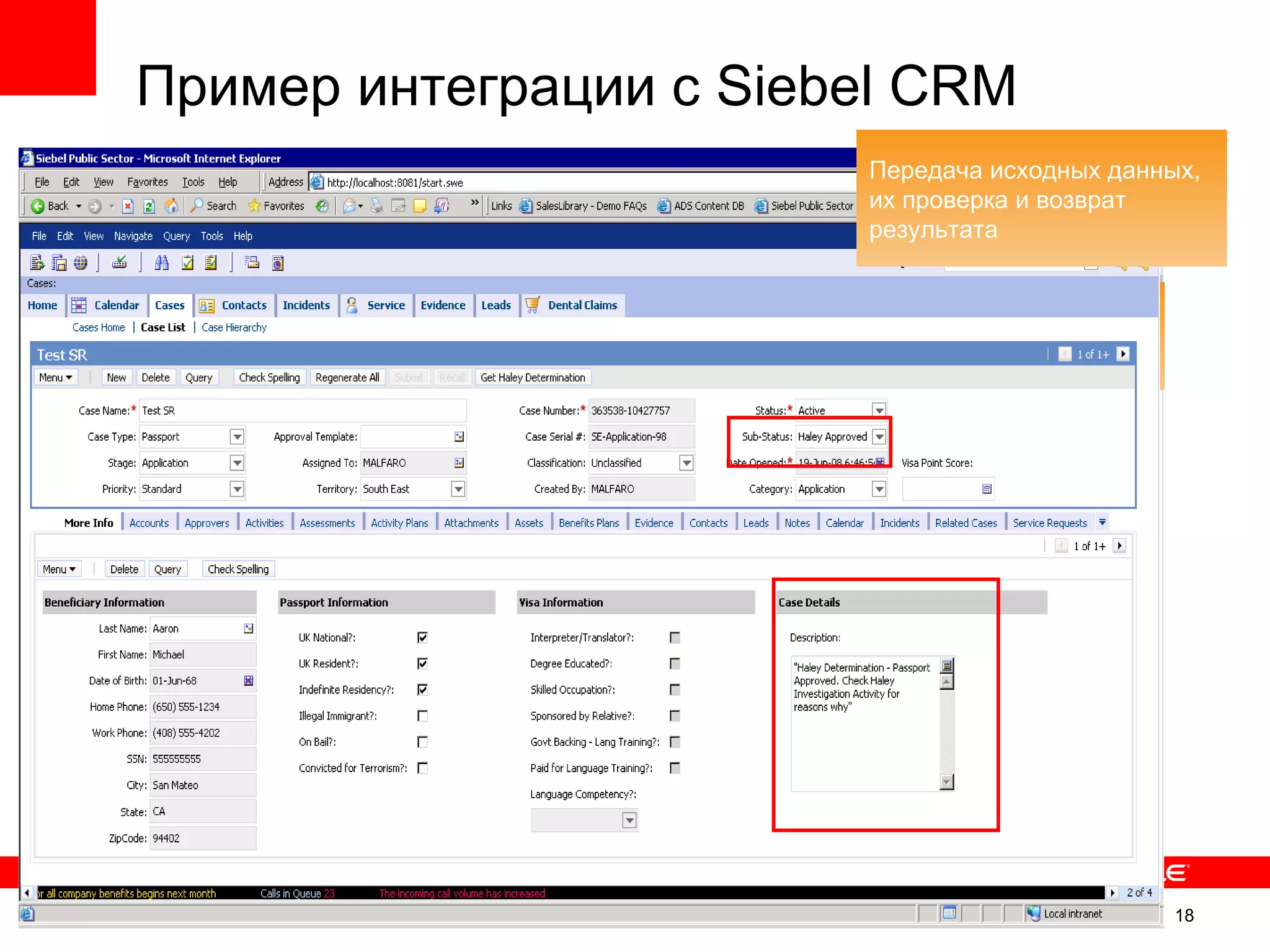Image resolution: width=1270 pixels, height=952 pixels.
Task: Open the Category dropdown
Action: [x=879, y=489]
